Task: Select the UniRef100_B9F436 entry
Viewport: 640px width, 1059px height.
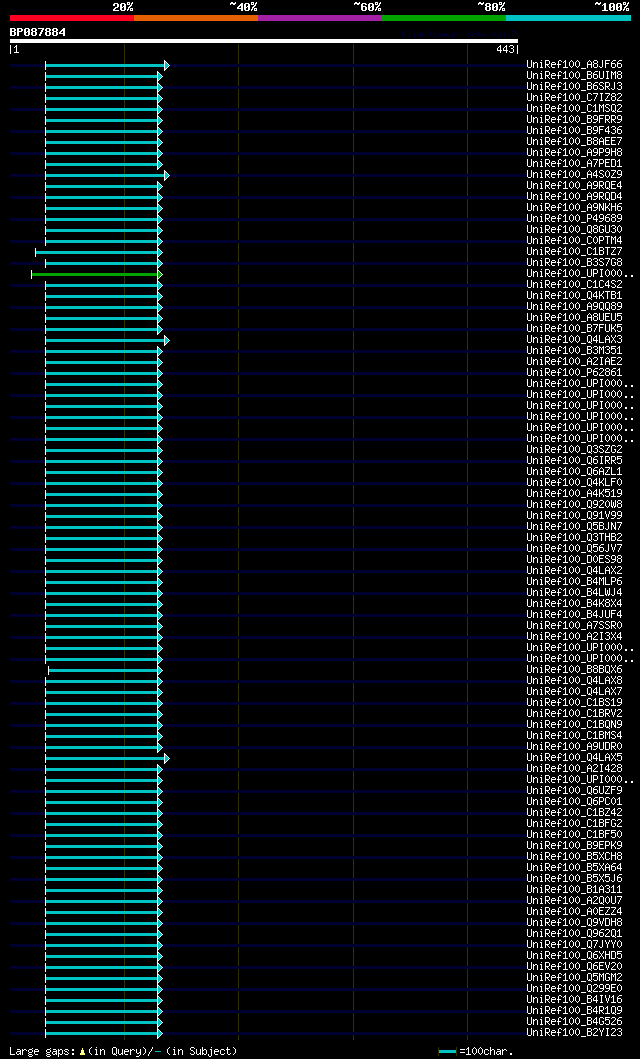Action: click(x=575, y=130)
